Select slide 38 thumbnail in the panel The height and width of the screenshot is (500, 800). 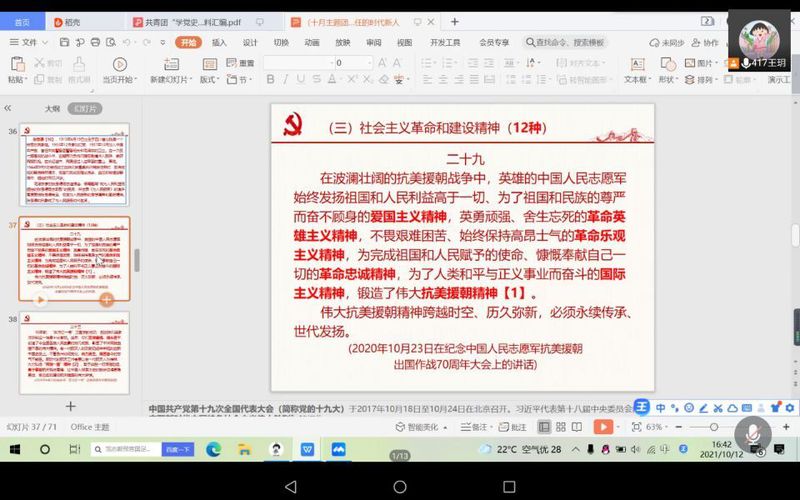click(x=74, y=352)
